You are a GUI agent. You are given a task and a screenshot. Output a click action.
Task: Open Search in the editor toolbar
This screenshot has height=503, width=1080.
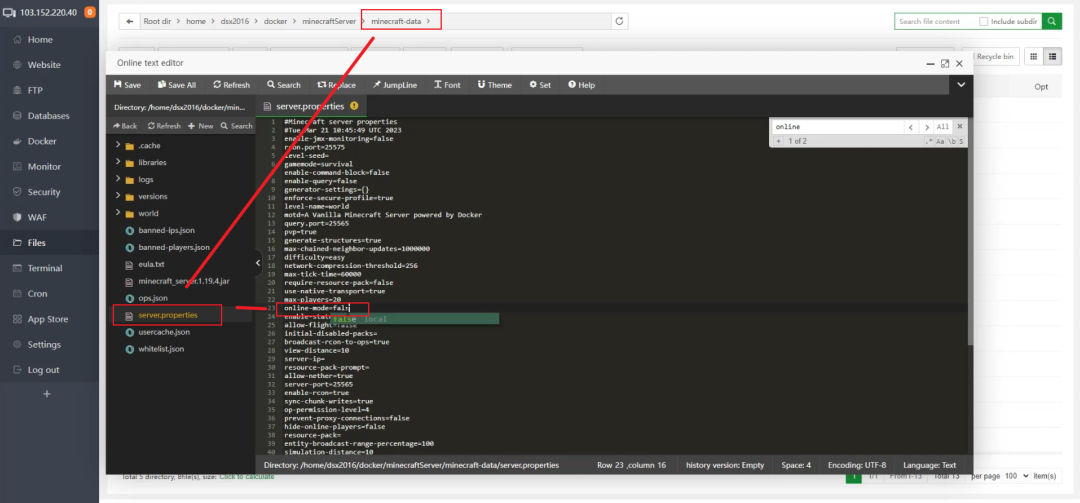pyautogui.click(x=284, y=85)
